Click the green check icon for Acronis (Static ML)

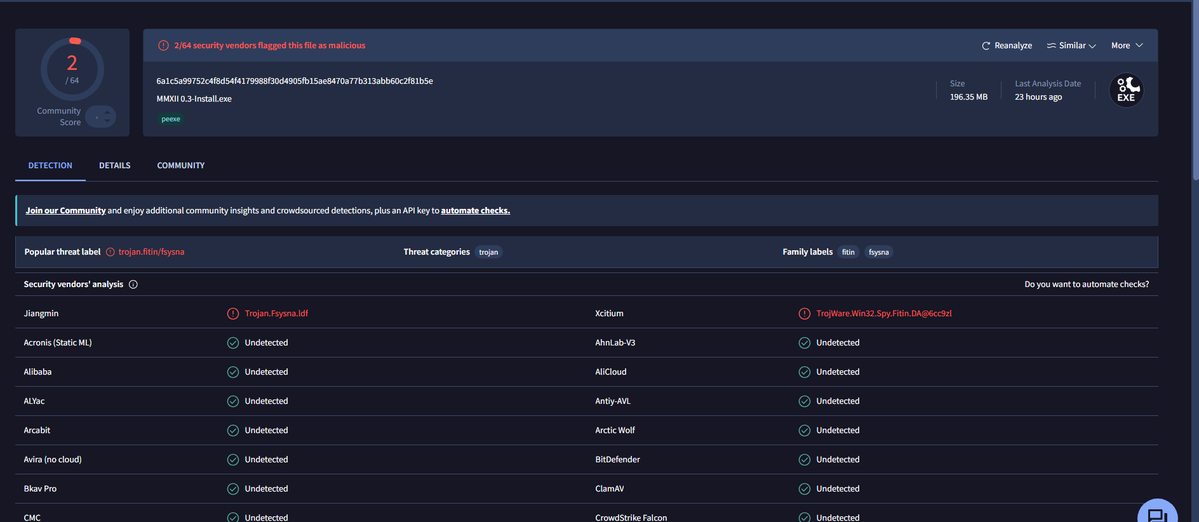[232, 342]
